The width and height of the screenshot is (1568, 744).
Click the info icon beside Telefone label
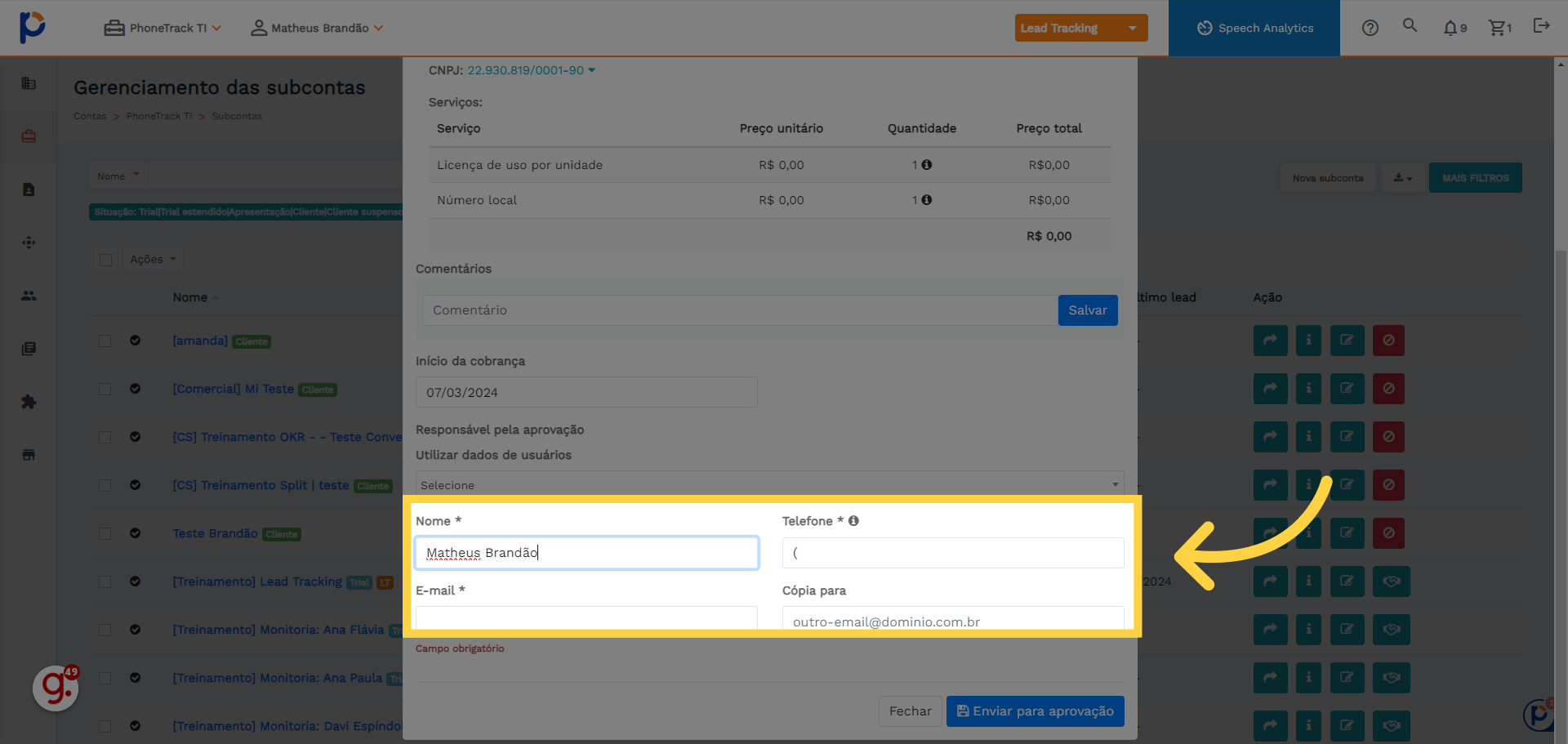point(853,521)
